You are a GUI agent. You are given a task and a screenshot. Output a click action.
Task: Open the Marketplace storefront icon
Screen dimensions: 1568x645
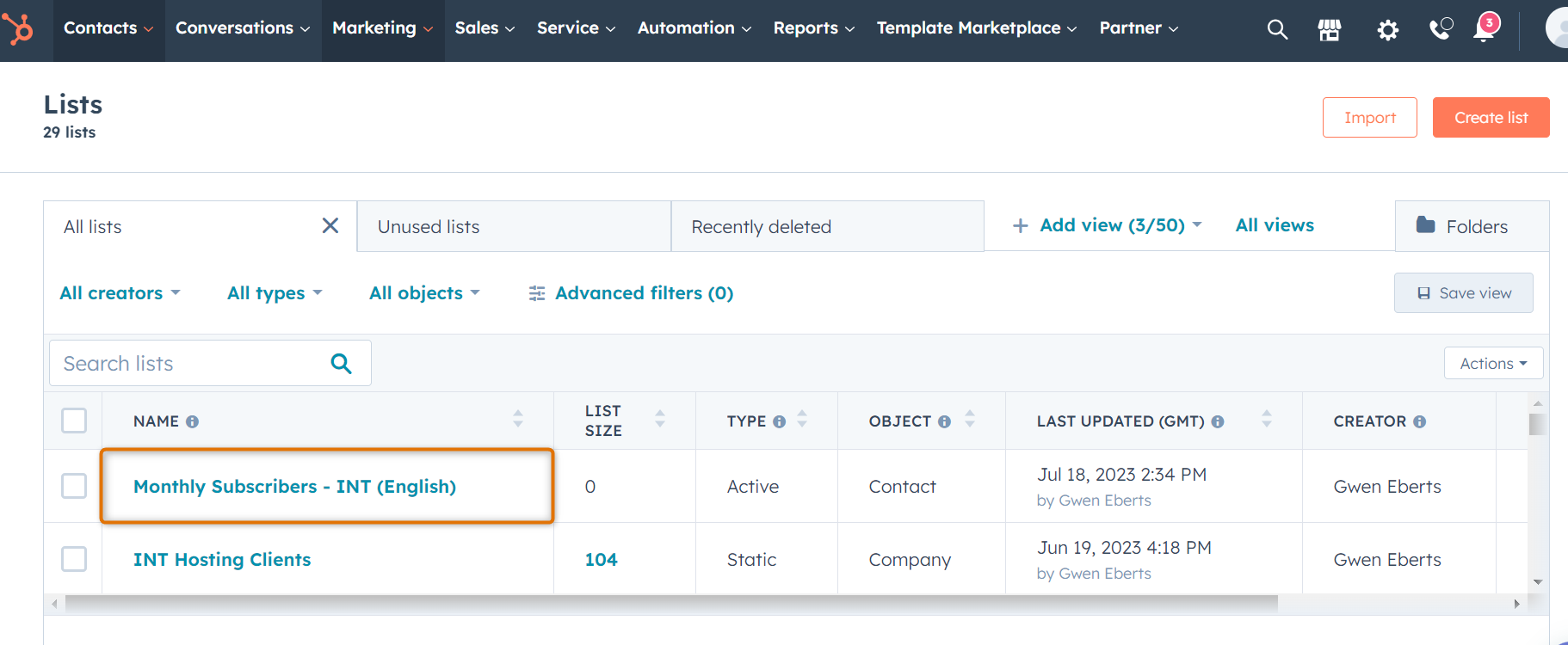pos(1329,30)
